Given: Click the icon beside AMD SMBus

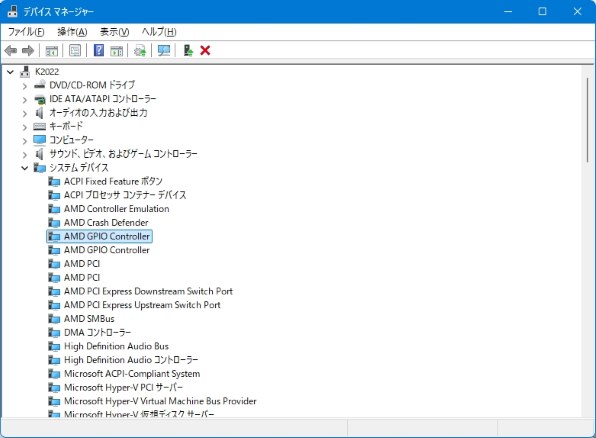Looking at the screenshot, I should [x=54, y=319].
